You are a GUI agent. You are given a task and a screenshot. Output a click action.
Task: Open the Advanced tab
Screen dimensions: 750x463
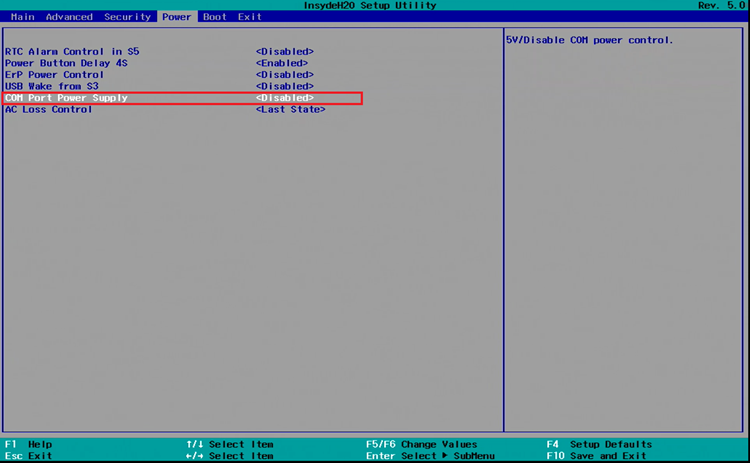tap(69, 17)
